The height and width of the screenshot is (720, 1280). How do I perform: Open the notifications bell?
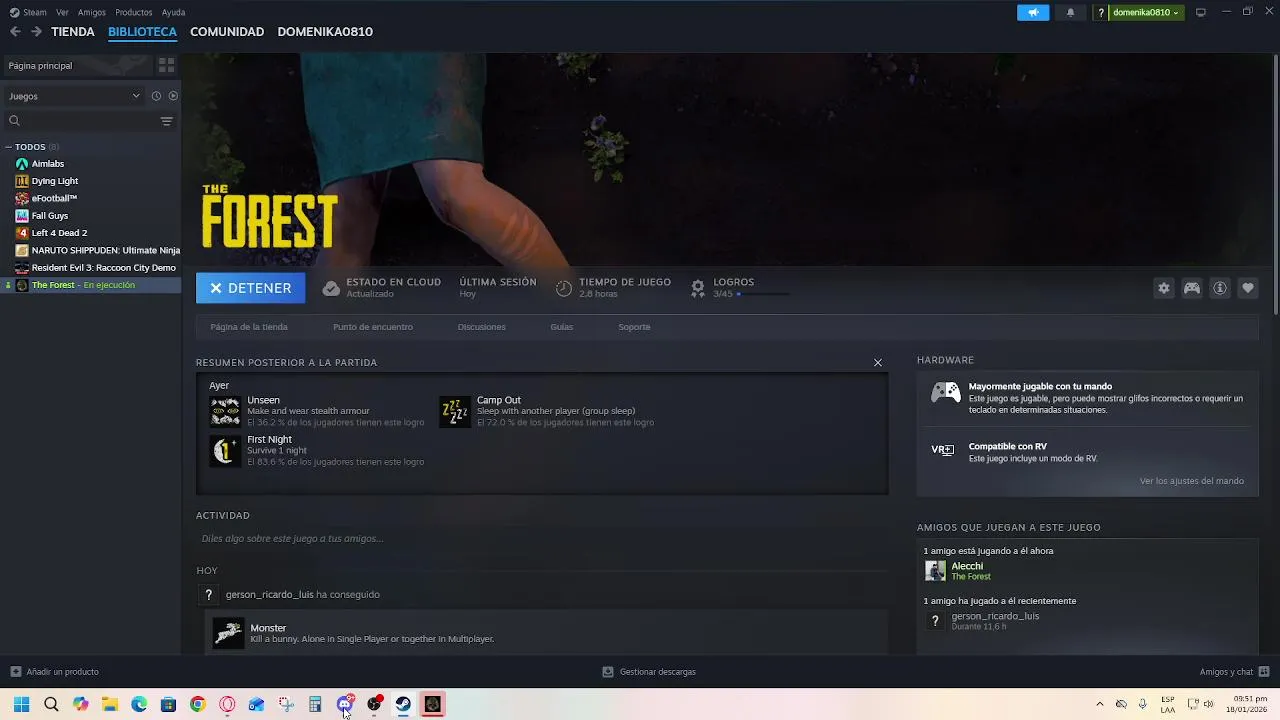(1070, 12)
